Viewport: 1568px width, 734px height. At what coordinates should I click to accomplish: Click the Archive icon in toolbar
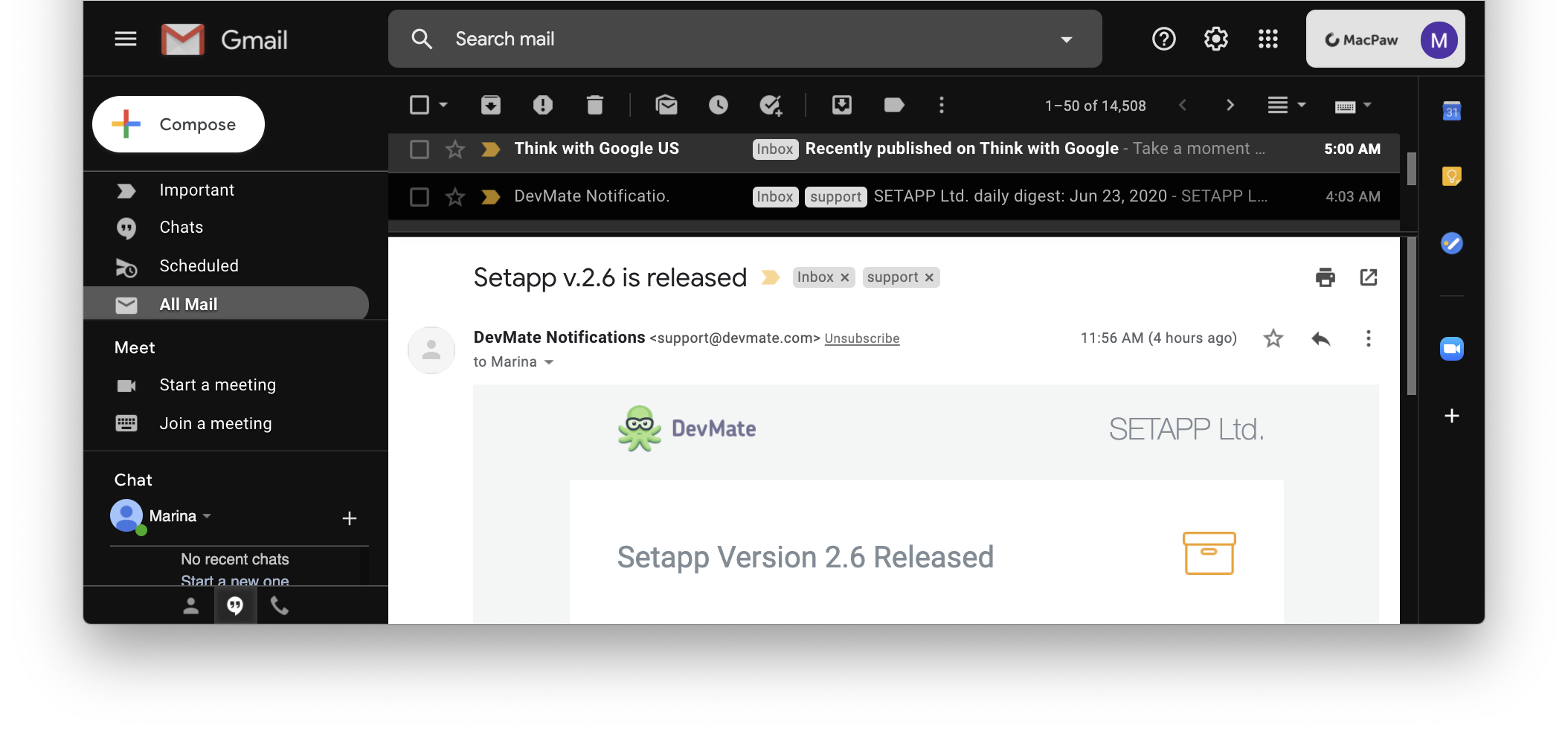pyautogui.click(x=490, y=106)
